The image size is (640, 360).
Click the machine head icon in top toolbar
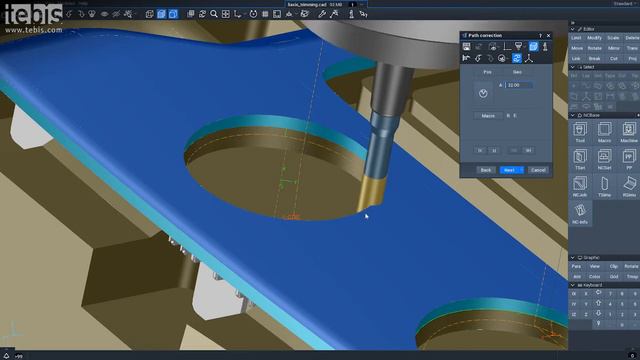(x=351, y=14)
